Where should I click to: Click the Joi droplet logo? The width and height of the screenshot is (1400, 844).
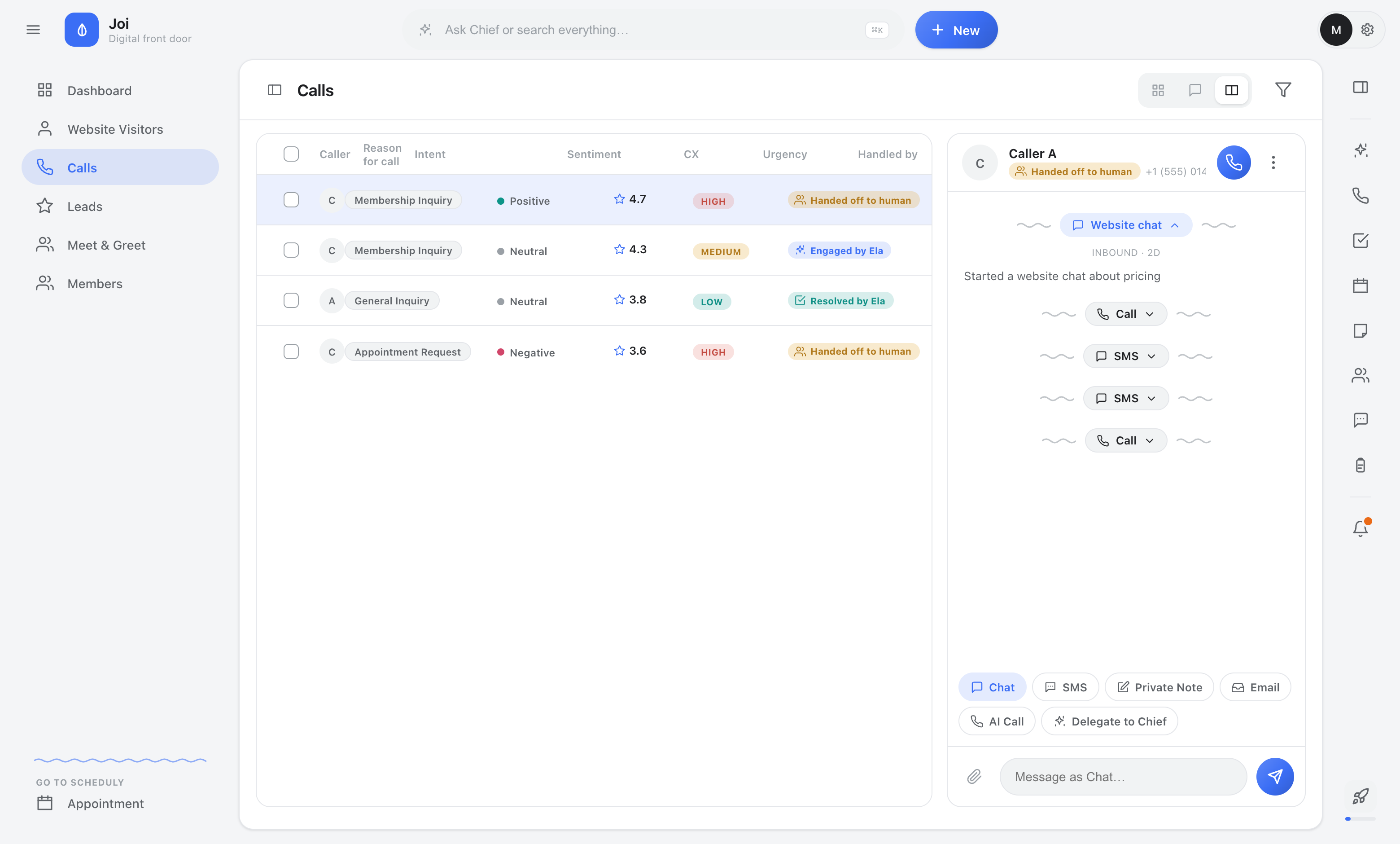[x=81, y=30]
